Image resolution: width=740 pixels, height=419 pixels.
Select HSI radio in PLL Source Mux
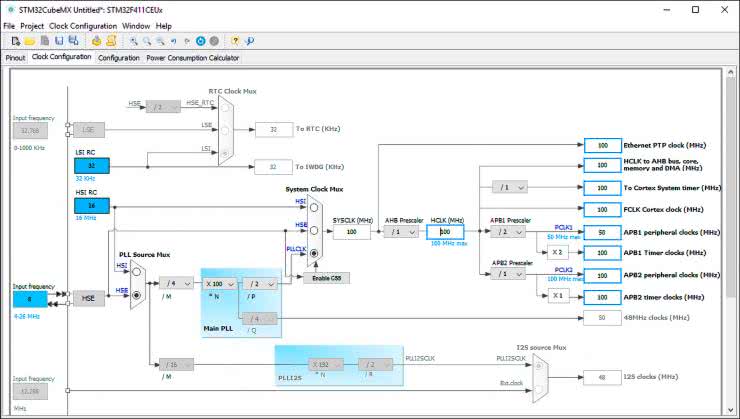coord(137,270)
